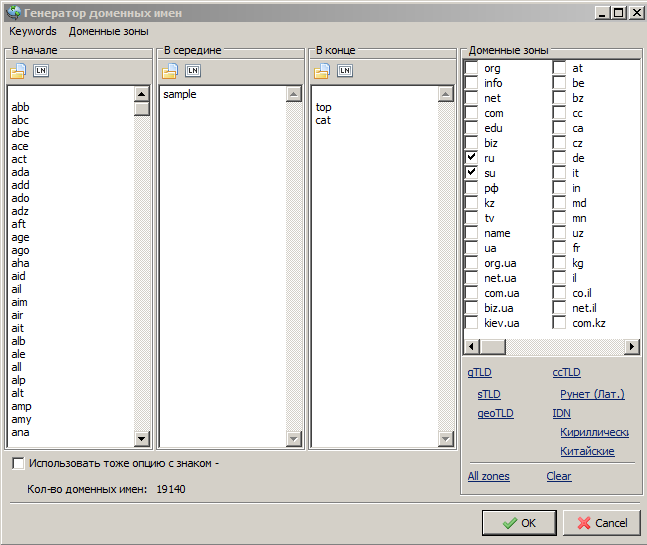
Task: Check the co.il domain zone
Action: click(559, 293)
